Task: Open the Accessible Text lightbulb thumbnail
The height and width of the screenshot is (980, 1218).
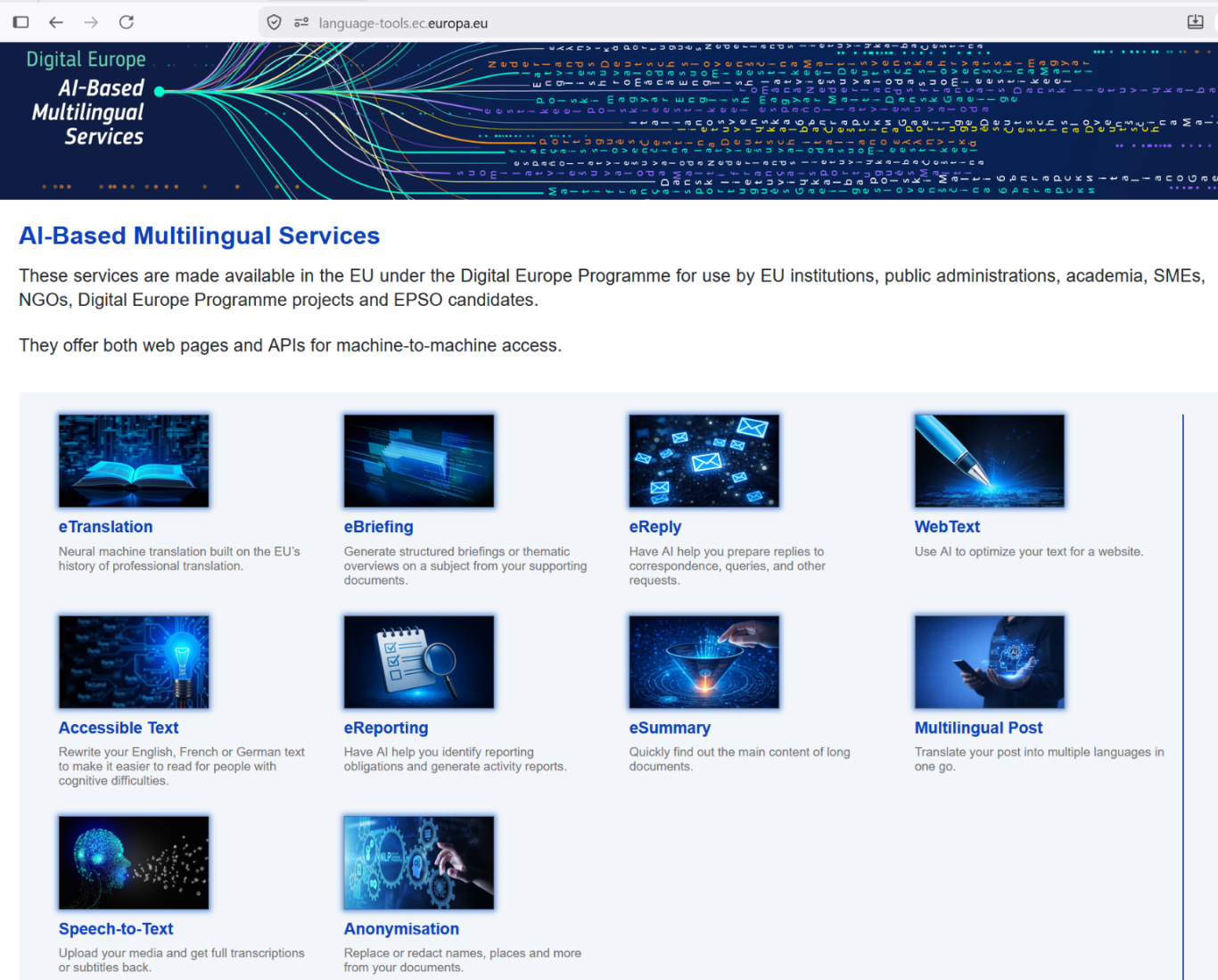Action: 134,662
